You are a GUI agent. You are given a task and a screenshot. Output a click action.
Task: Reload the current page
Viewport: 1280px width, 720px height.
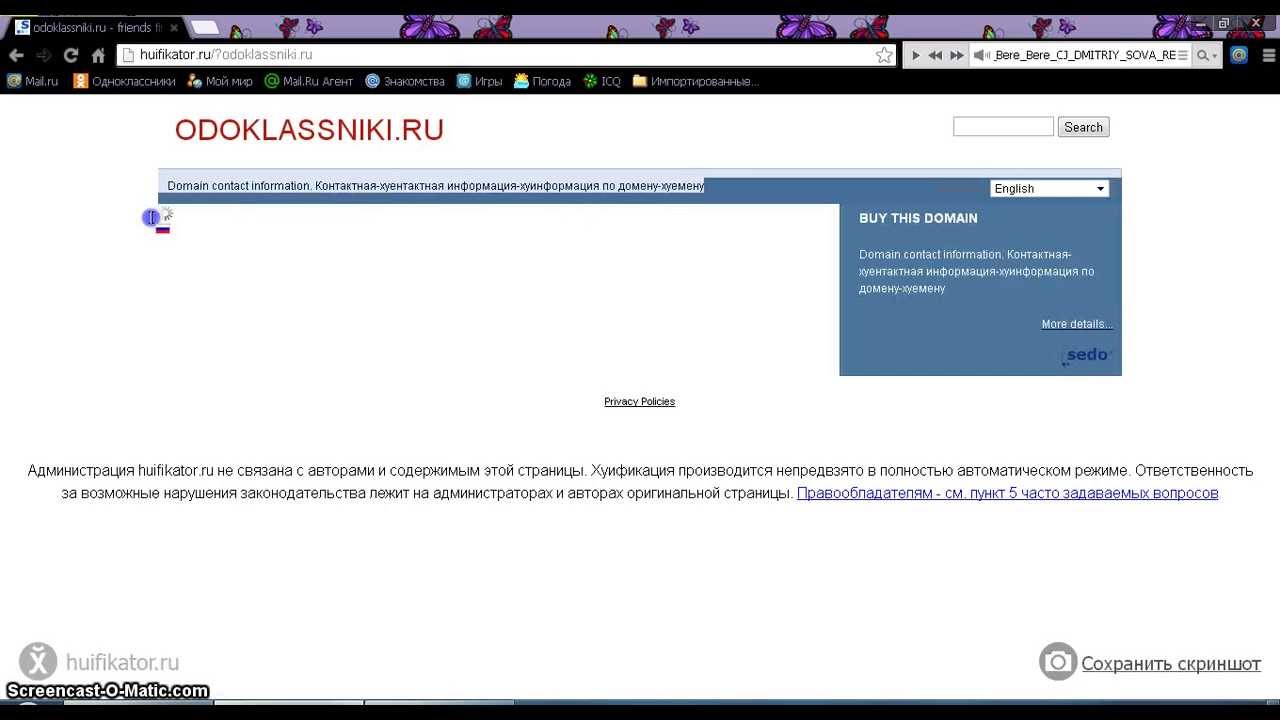click(71, 55)
